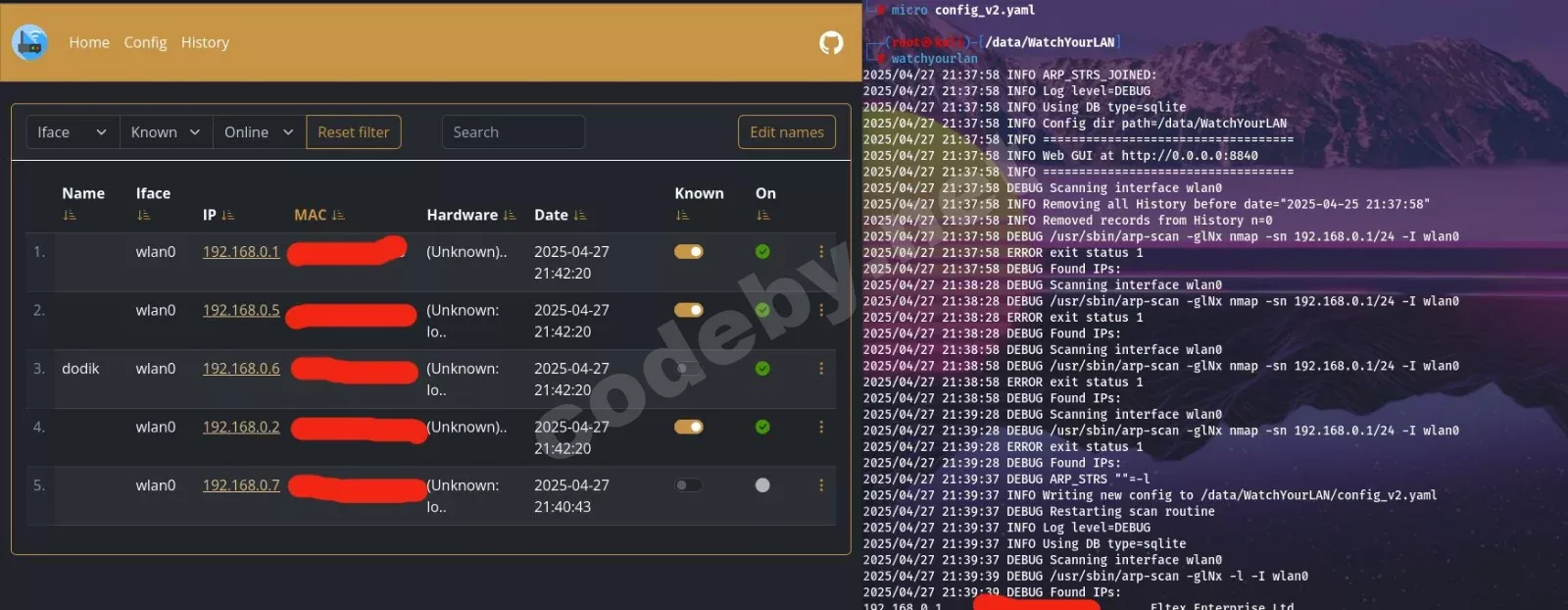1568x610 pixels.
Task: Sort by IP column icon
Action: pos(227,215)
